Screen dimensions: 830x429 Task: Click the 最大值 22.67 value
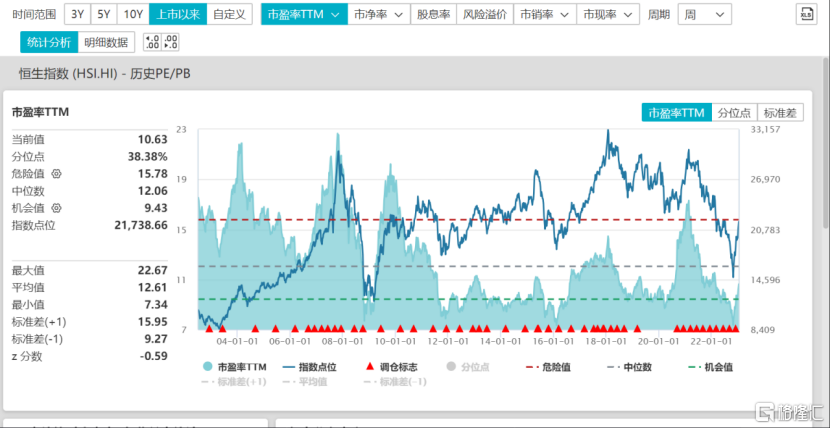coord(152,271)
